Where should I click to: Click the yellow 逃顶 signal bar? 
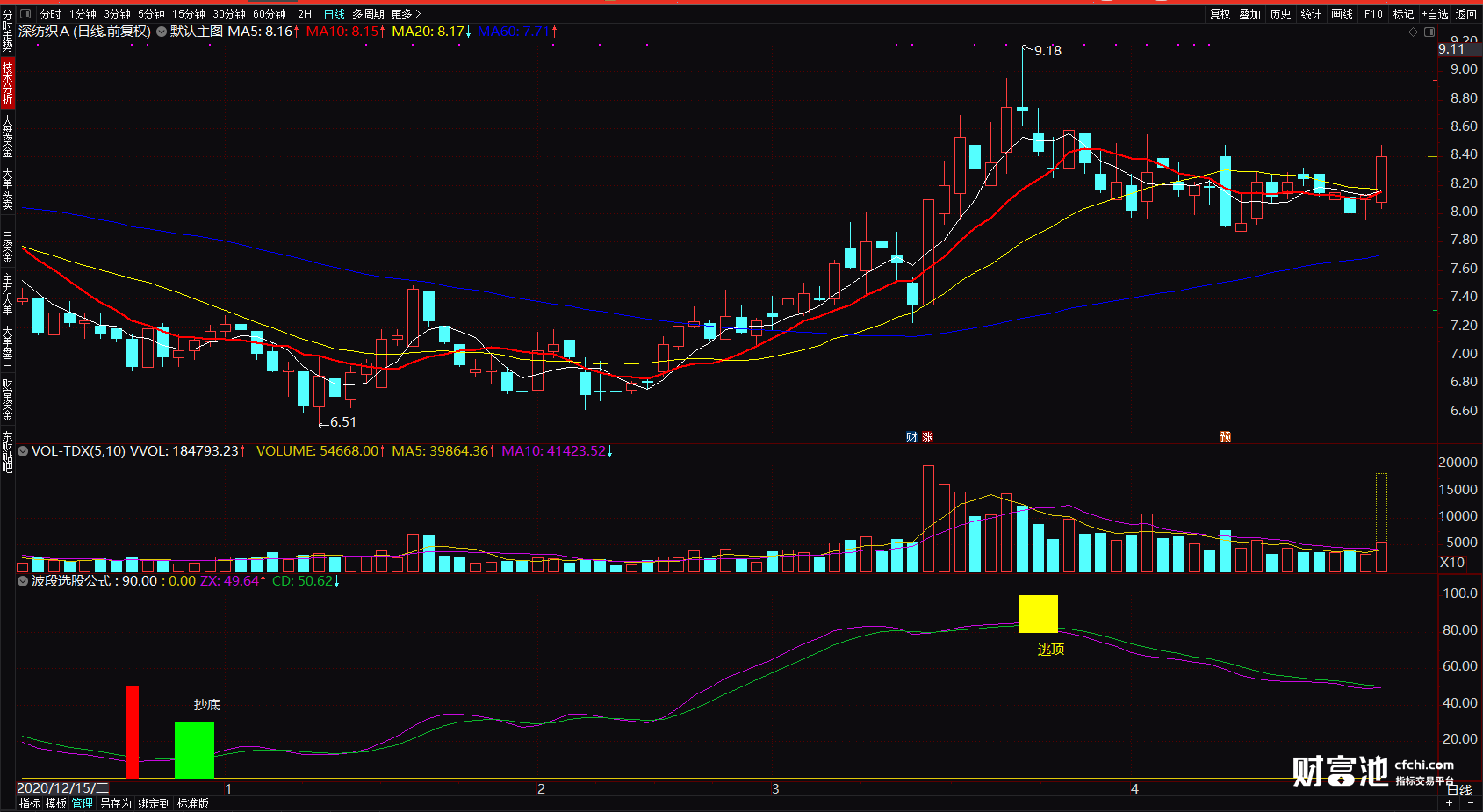pos(1038,614)
